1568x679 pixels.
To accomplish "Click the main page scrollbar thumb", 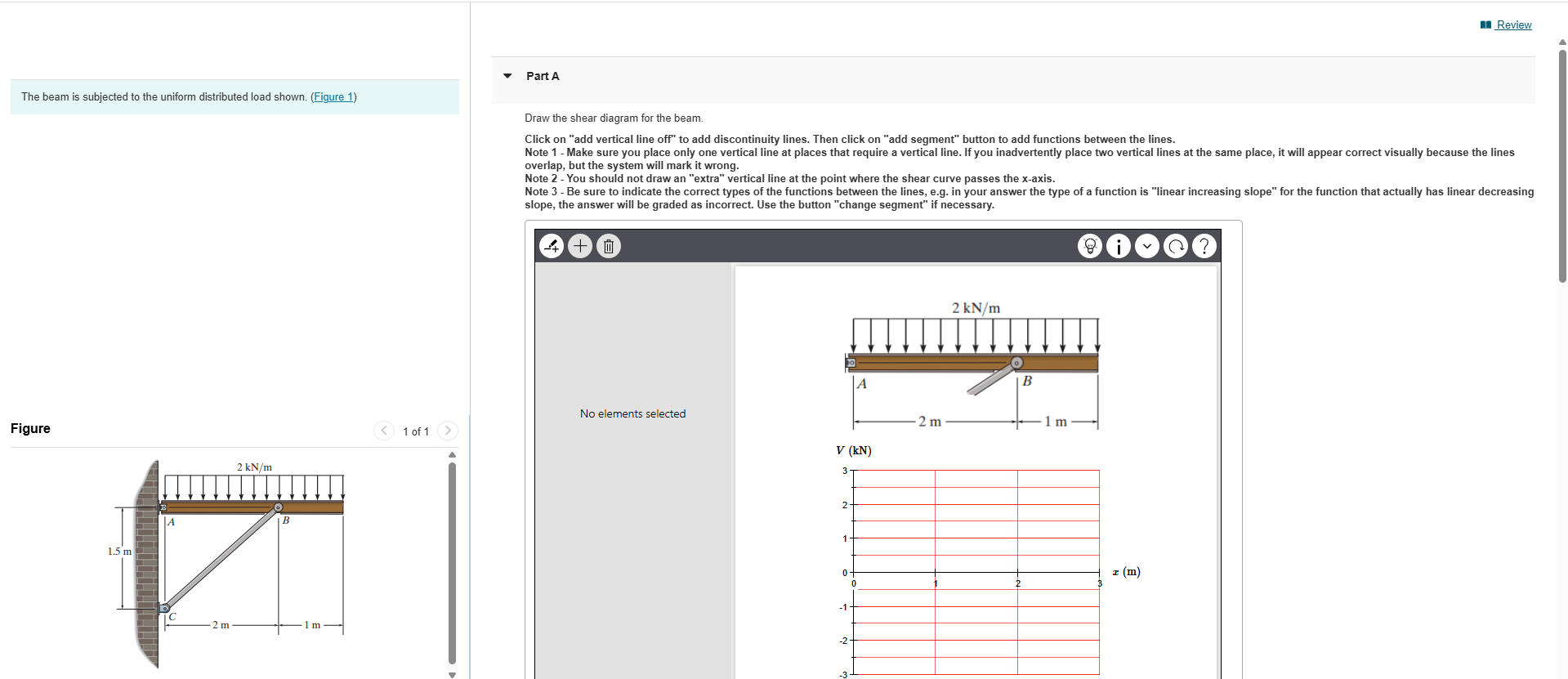I will click(x=1562, y=167).
